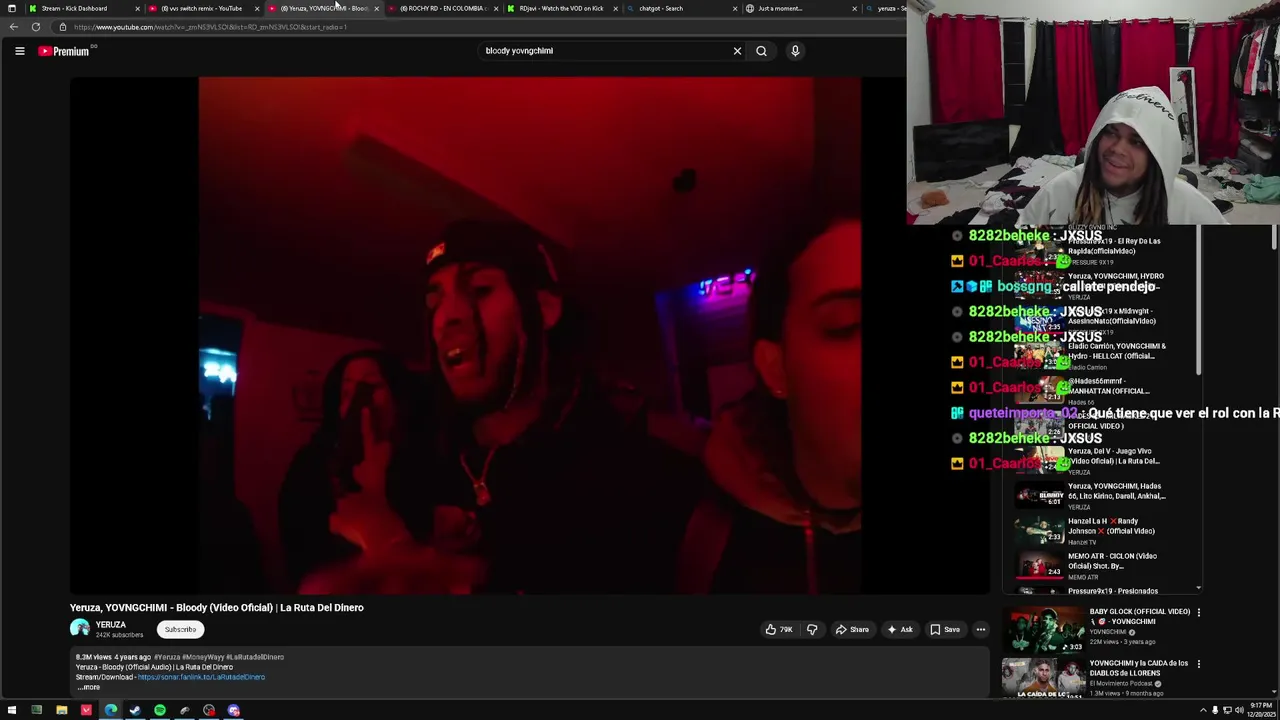Image resolution: width=1280 pixels, height=720 pixels.
Task: Open the YERUZA channel name link
Action: (x=111, y=625)
